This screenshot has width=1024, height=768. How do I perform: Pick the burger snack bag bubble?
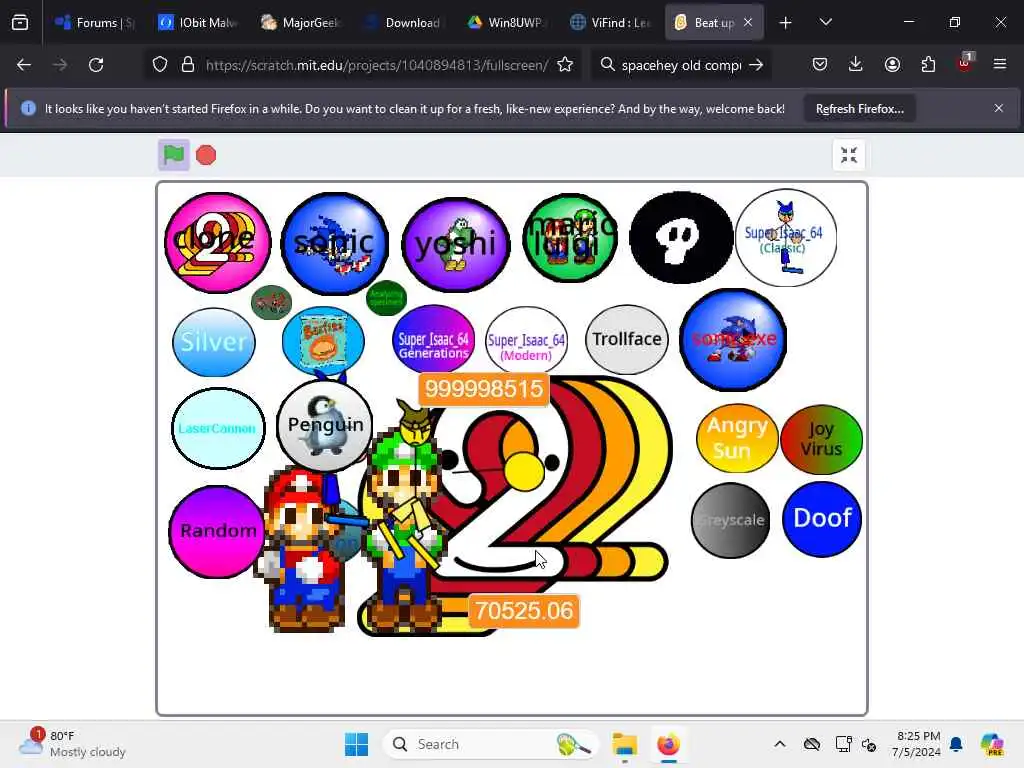pos(323,342)
